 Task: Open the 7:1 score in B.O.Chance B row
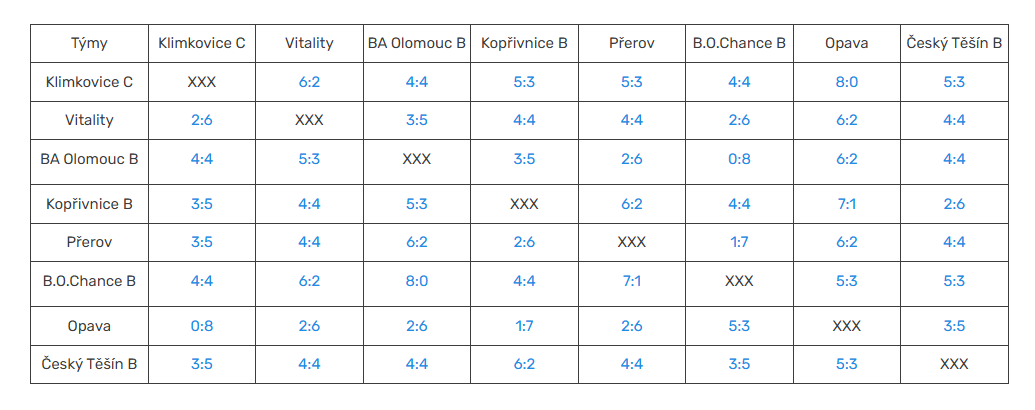[631, 281]
